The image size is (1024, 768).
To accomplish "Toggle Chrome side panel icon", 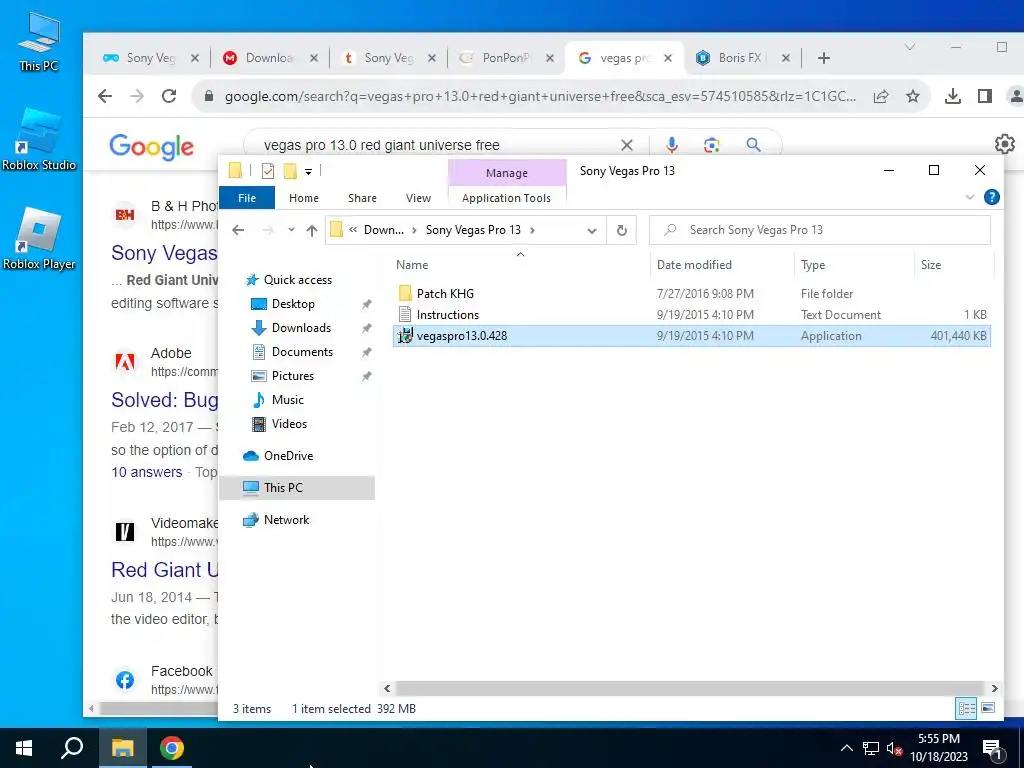I will pyautogui.click(x=985, y=97).
